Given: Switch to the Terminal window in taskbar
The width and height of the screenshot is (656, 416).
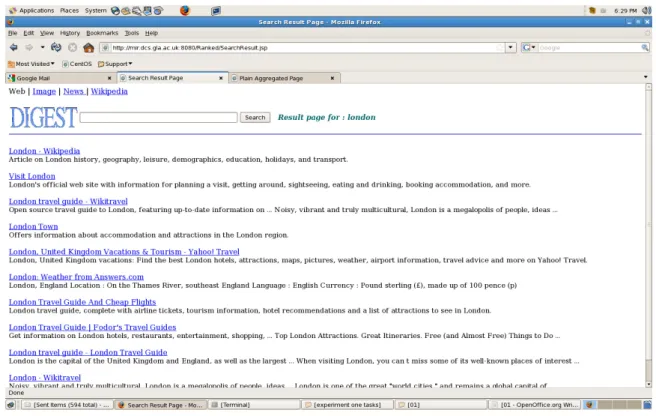Looking at the screenshot, I should click(x=254, y=405).
